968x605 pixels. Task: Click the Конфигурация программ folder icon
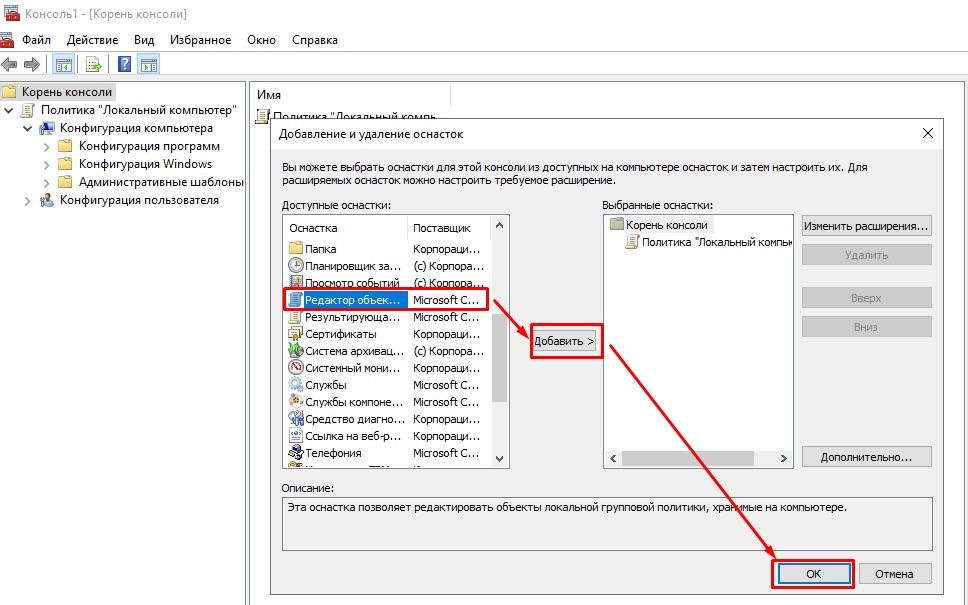(65, 146)
